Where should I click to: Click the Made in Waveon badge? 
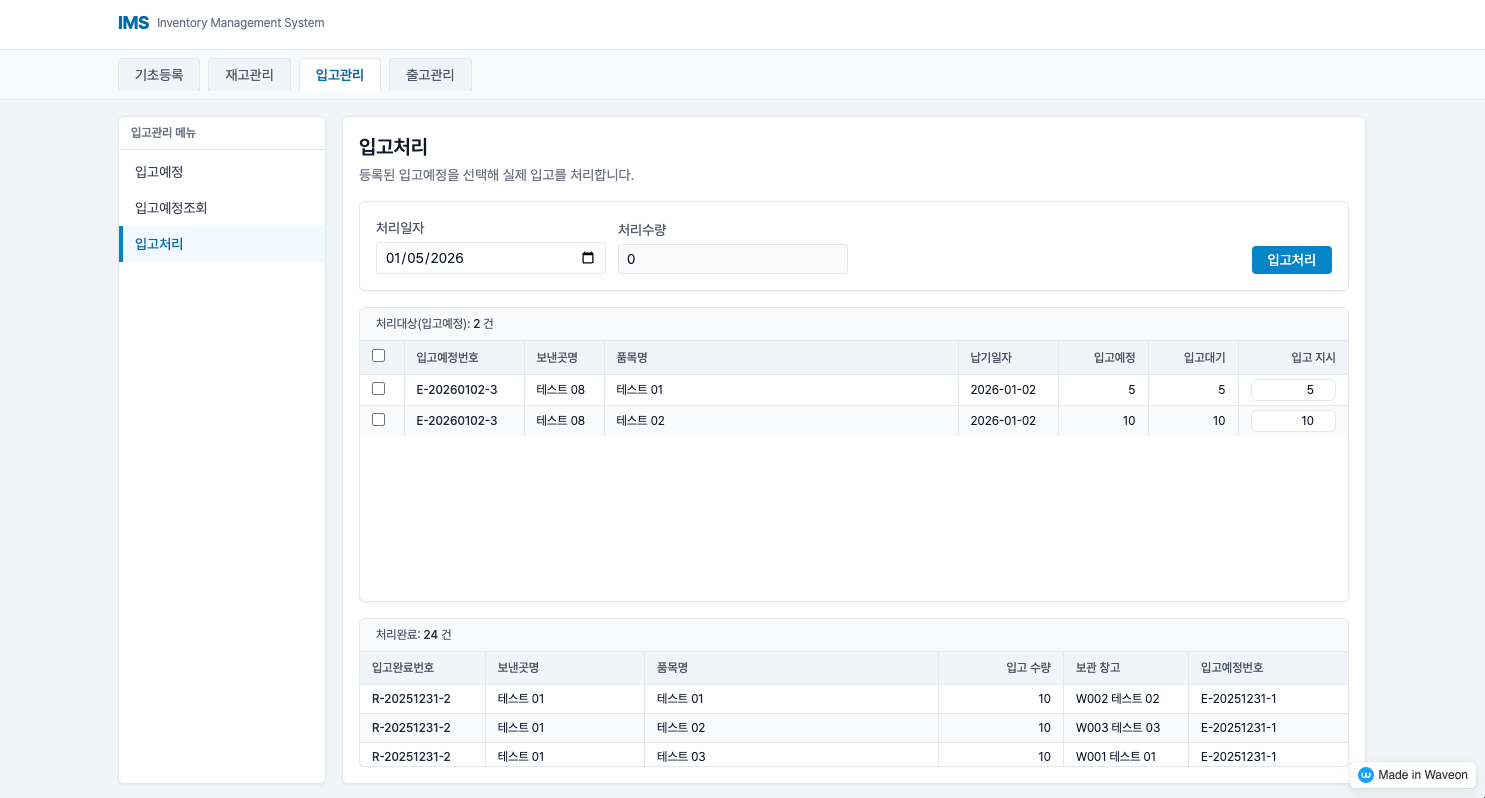[1413, 775]
